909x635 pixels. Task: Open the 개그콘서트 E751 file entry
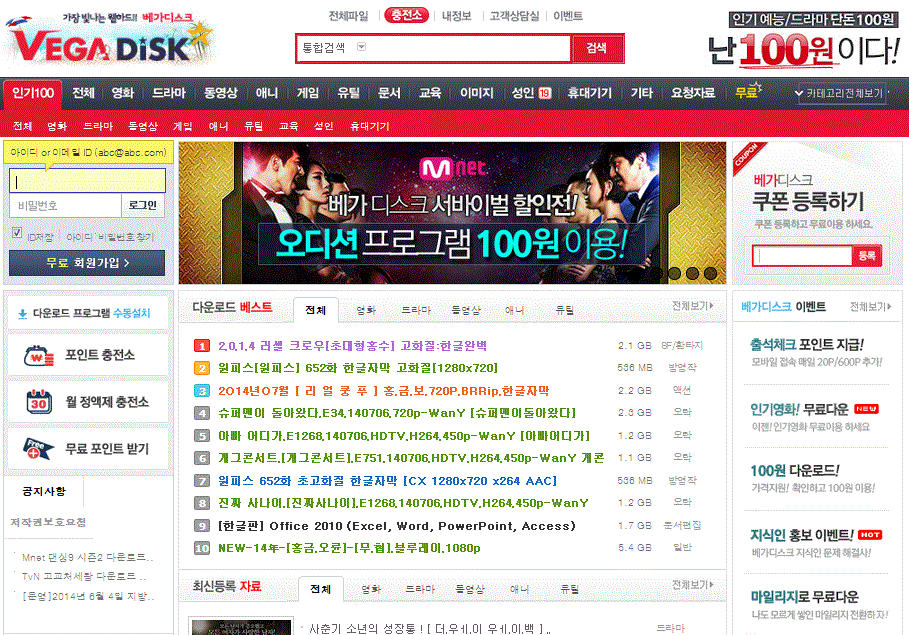tap(411, 458)
